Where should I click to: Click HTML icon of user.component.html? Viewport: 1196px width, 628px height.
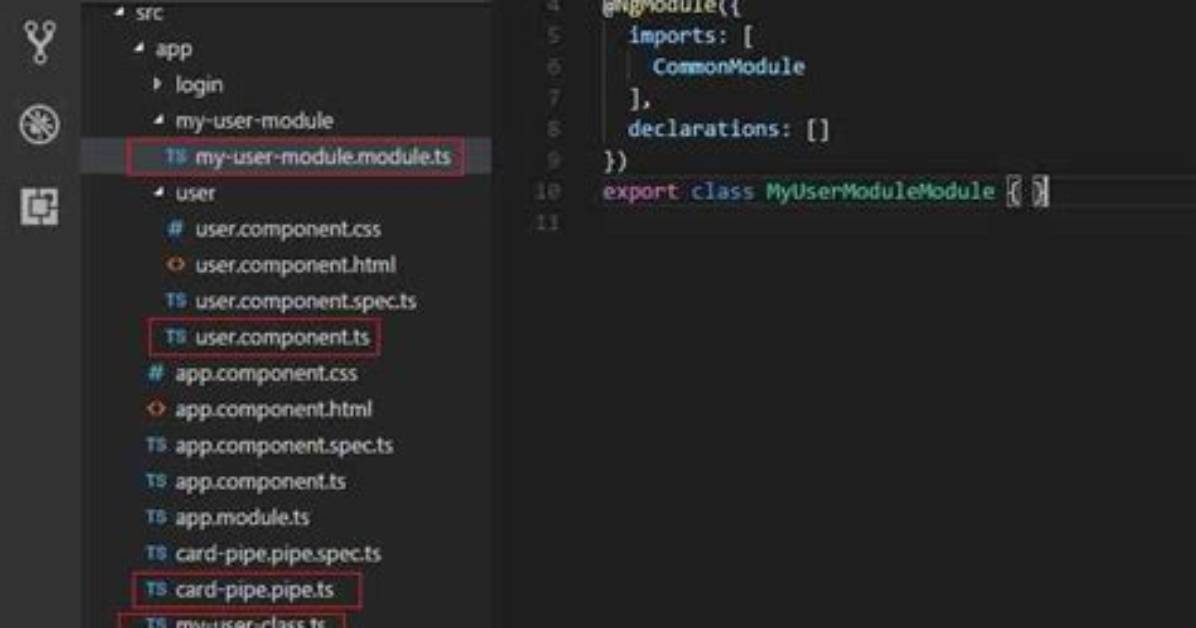coord(175,264)
